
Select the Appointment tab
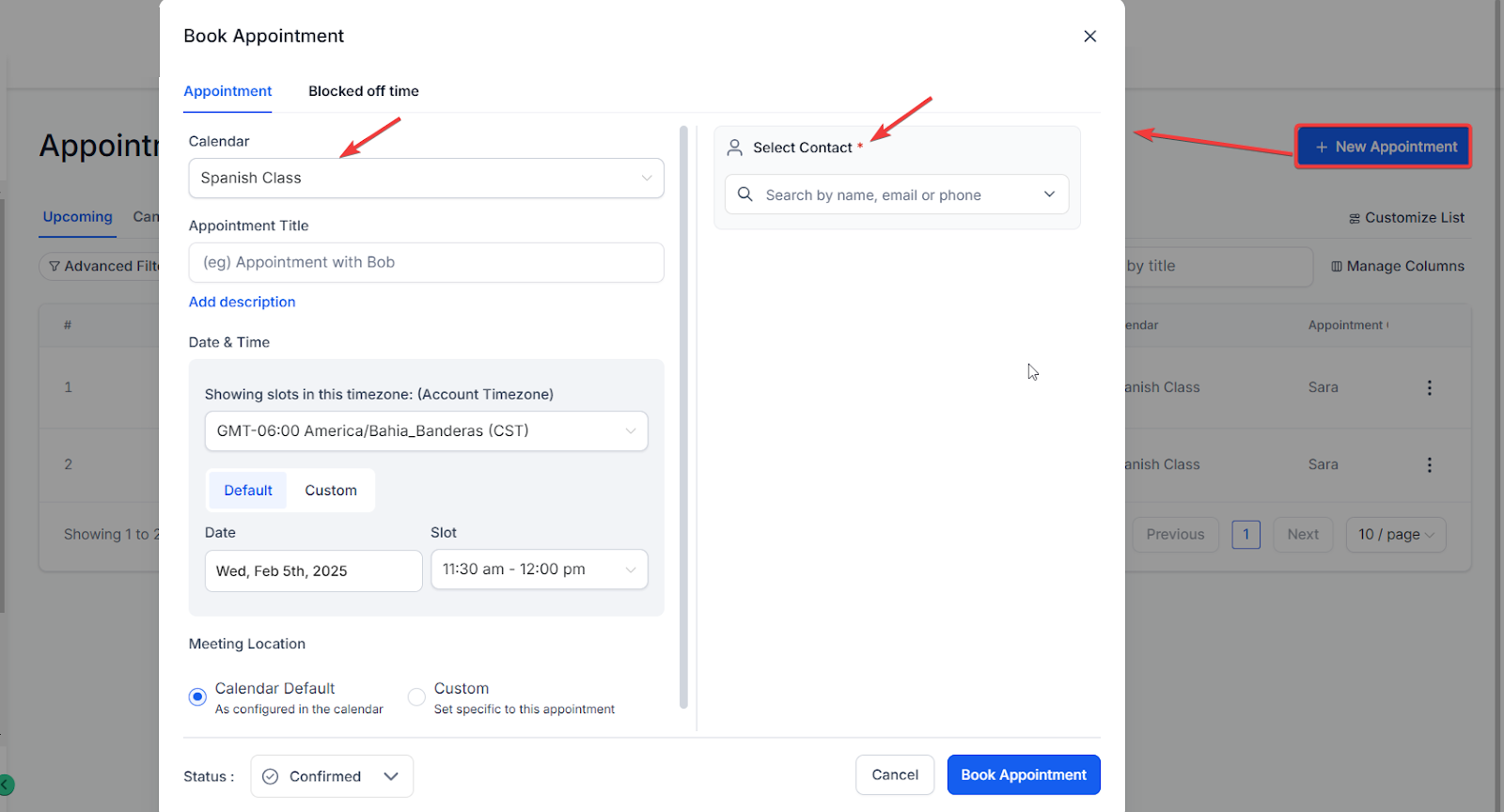pos(227,91)
